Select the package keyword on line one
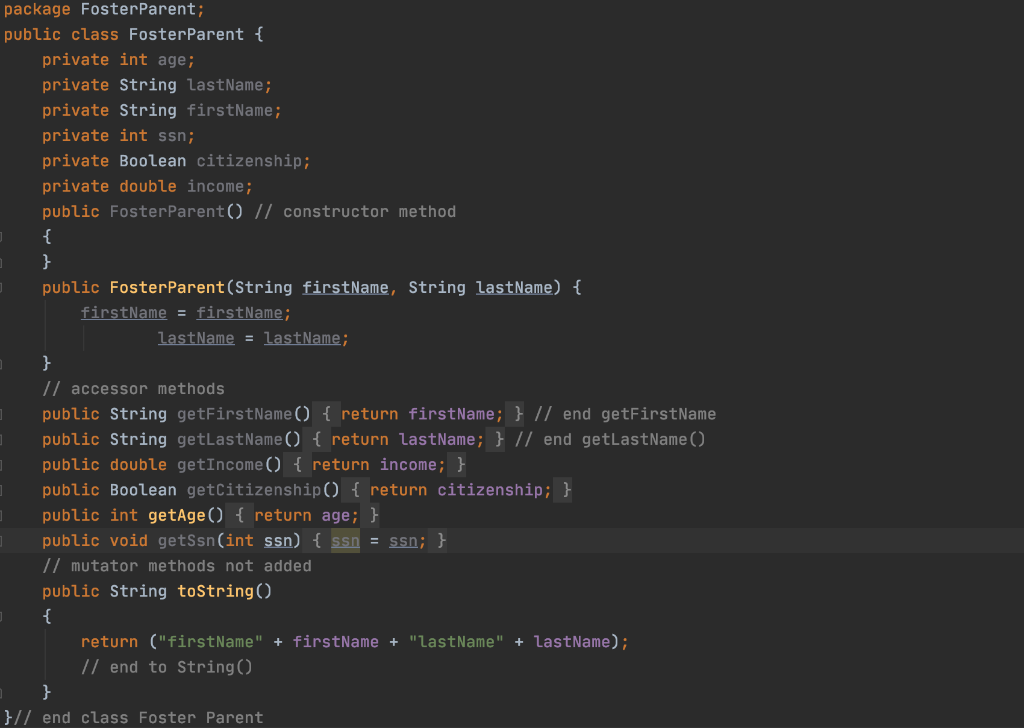 39,9
